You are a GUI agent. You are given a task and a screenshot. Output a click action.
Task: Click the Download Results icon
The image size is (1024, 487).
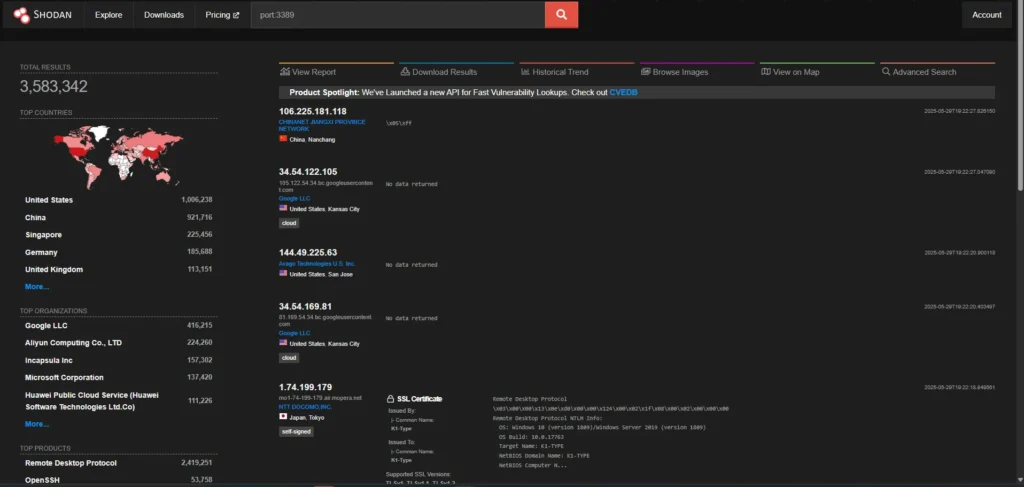point(405,71)
